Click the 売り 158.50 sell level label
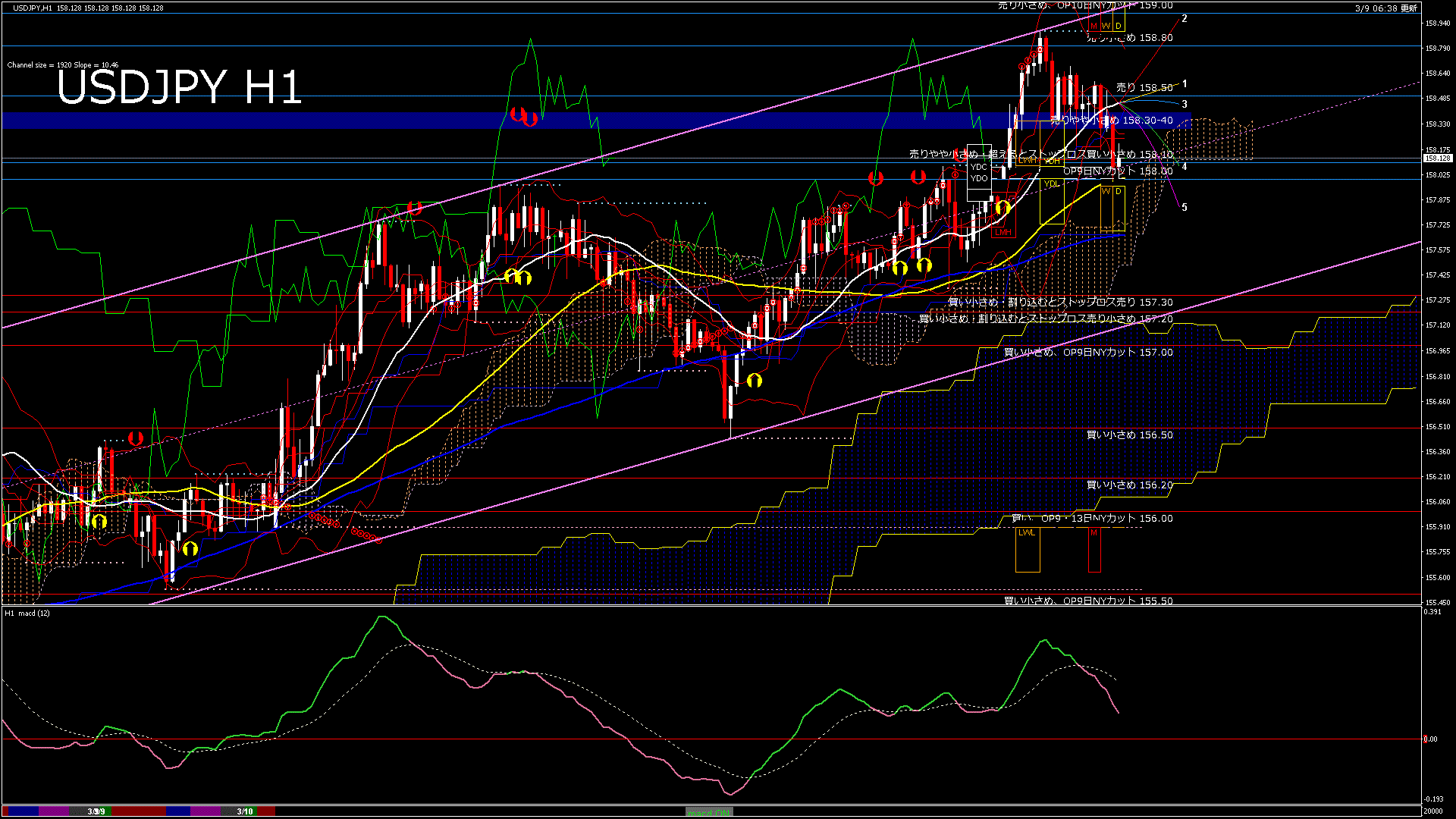Image resolution: width=1456 pixels, height=819 pixels. point(1144,88)
